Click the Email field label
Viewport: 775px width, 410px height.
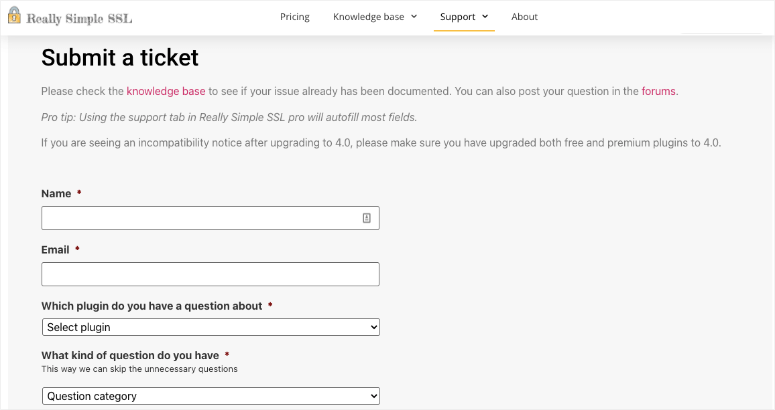click(55, 250)
